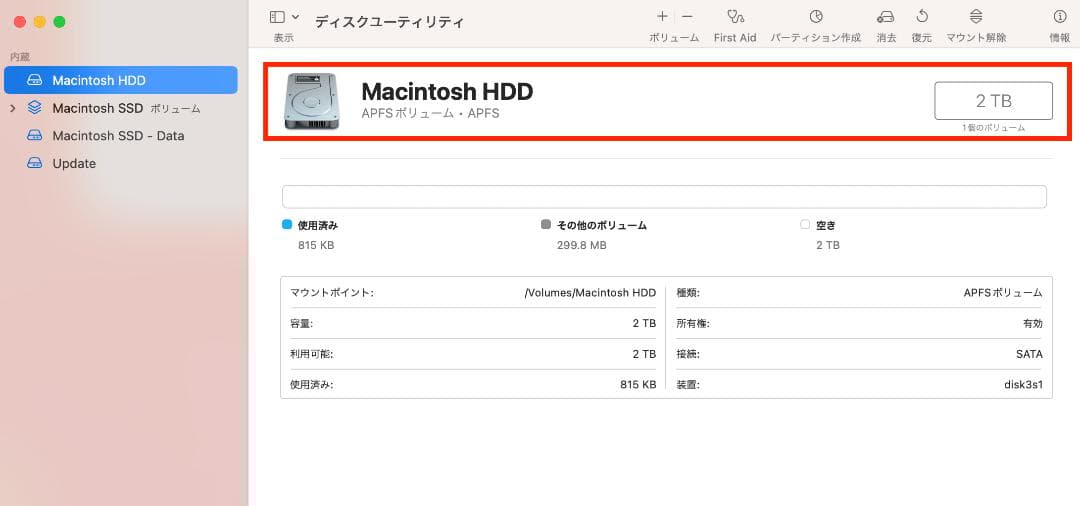Remove a volume with the minus icon
Screen dimensions: 1080x506
687,17
